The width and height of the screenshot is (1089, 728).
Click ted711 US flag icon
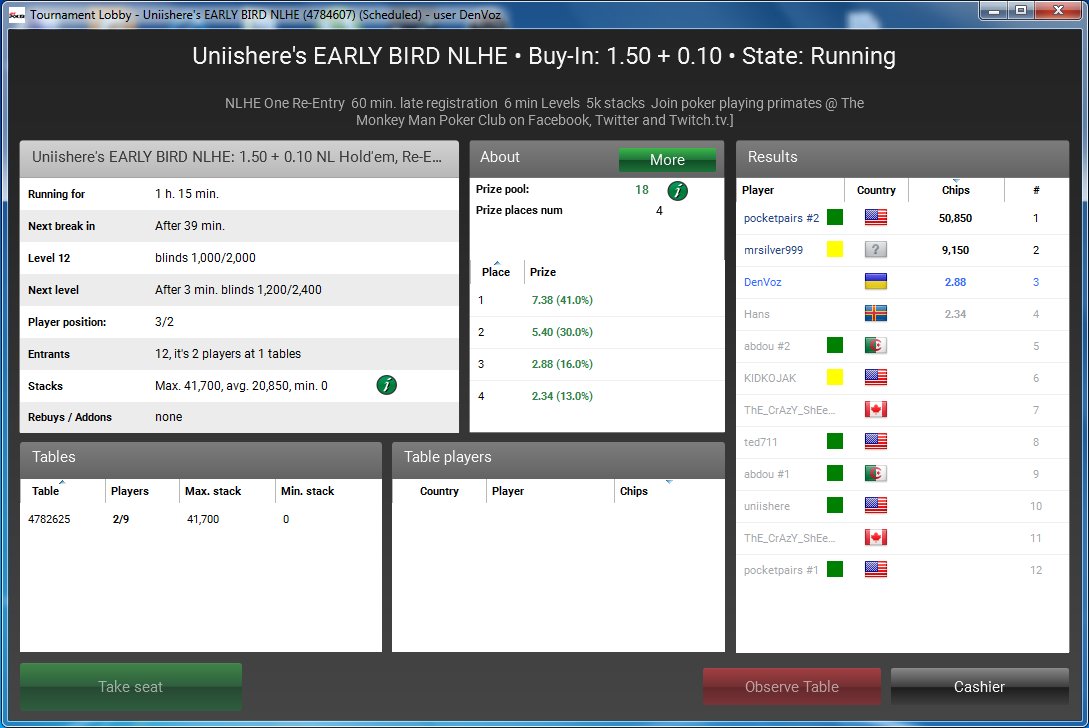click(x=876, y=441)
